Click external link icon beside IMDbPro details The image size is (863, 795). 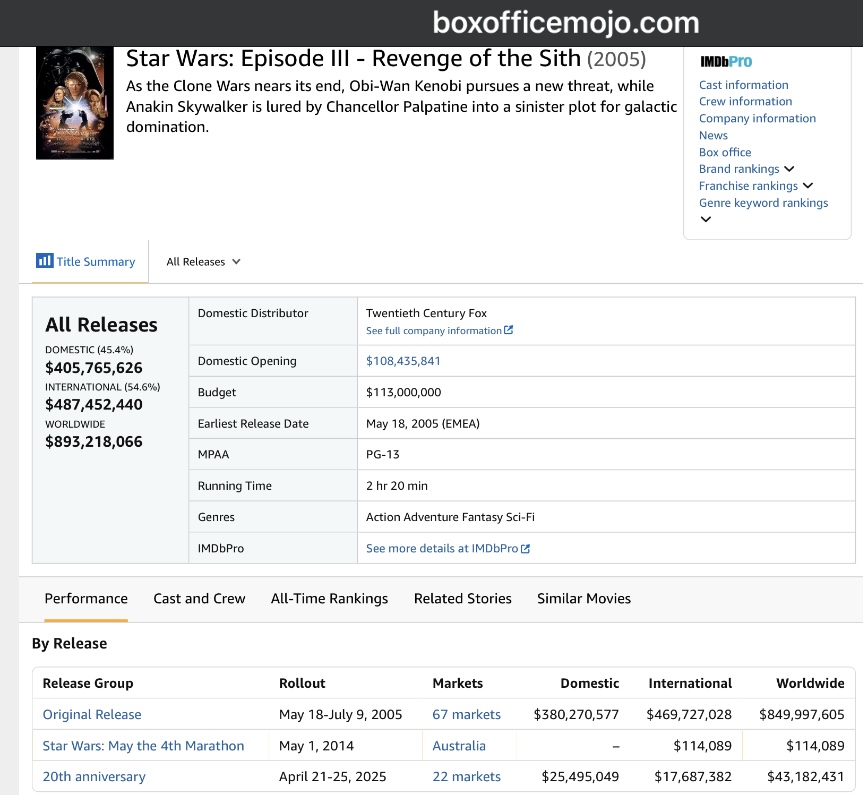(525, 548)
